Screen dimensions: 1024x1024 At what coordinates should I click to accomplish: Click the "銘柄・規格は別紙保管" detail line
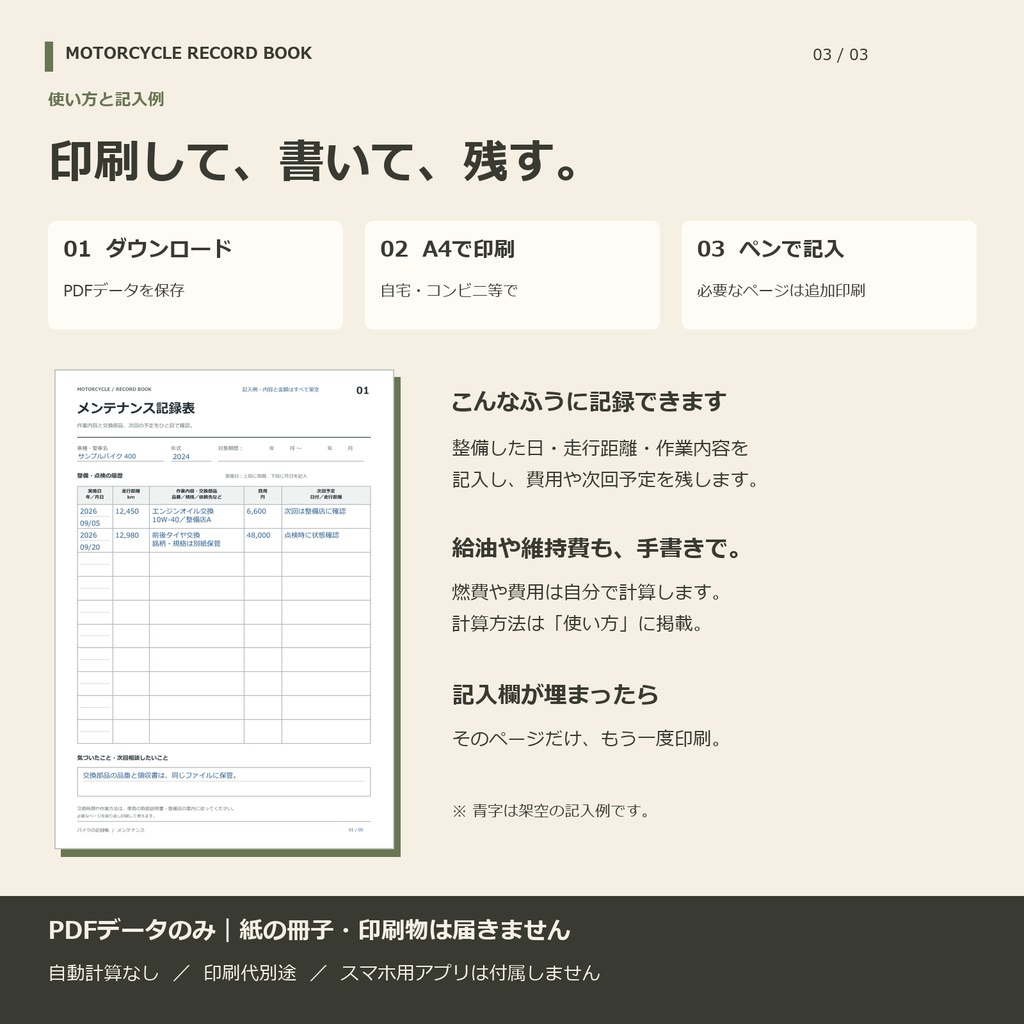[186, 543]
